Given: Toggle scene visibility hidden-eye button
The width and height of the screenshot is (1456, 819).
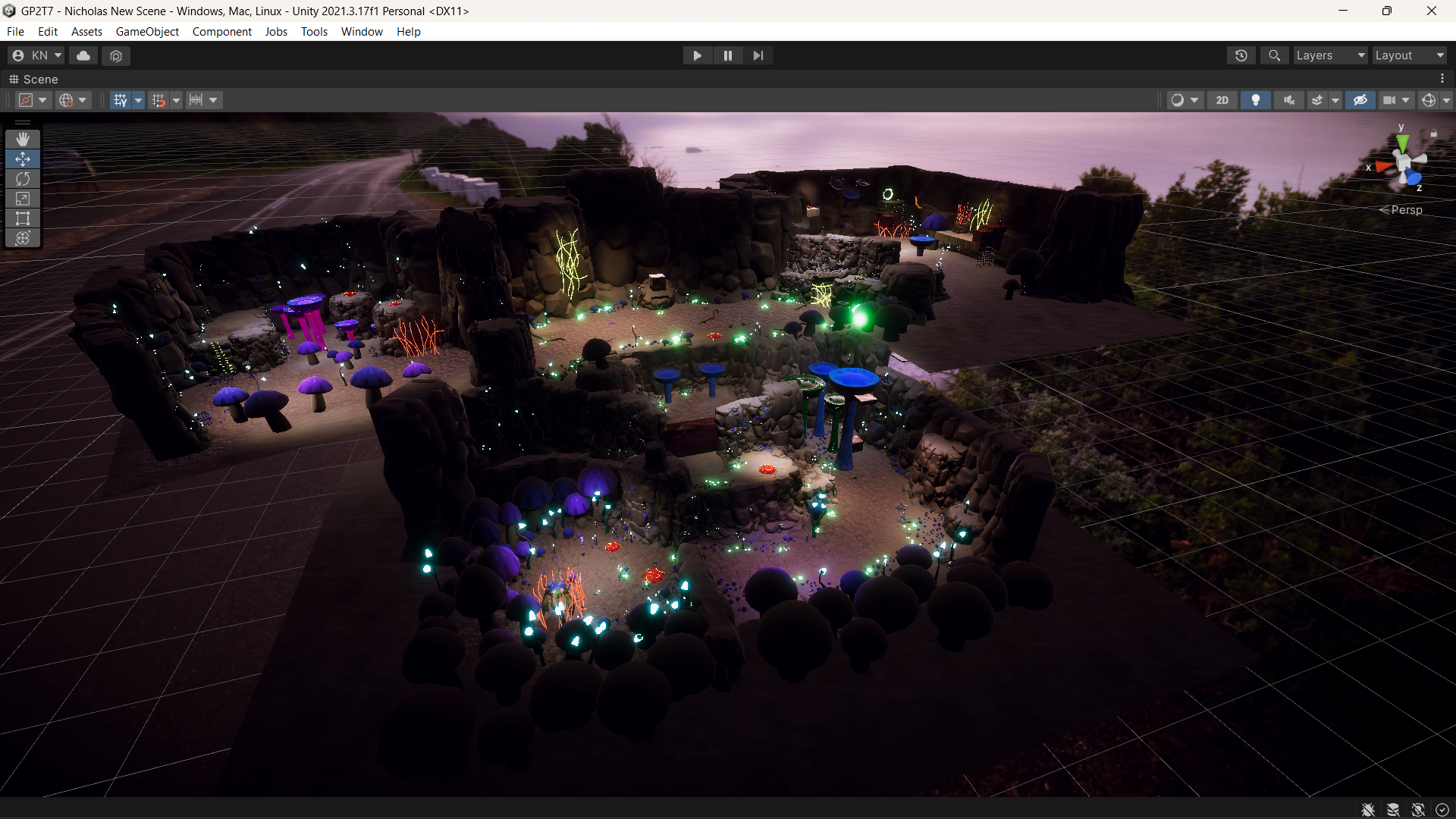Looking at the screenshot, I should 1360,100.
